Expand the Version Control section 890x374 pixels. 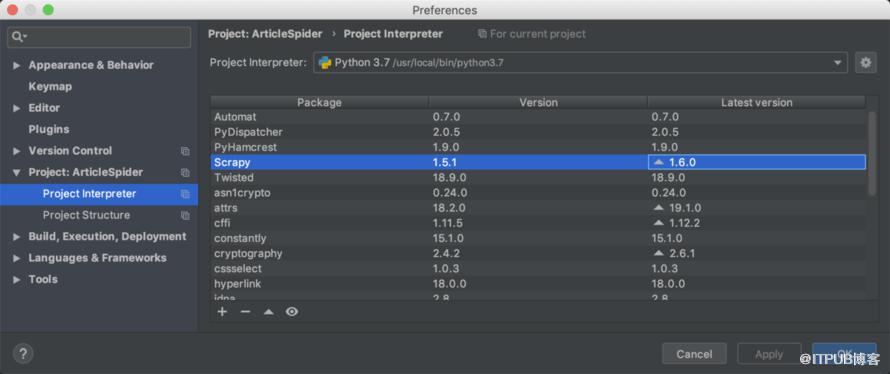coord(17,151)
